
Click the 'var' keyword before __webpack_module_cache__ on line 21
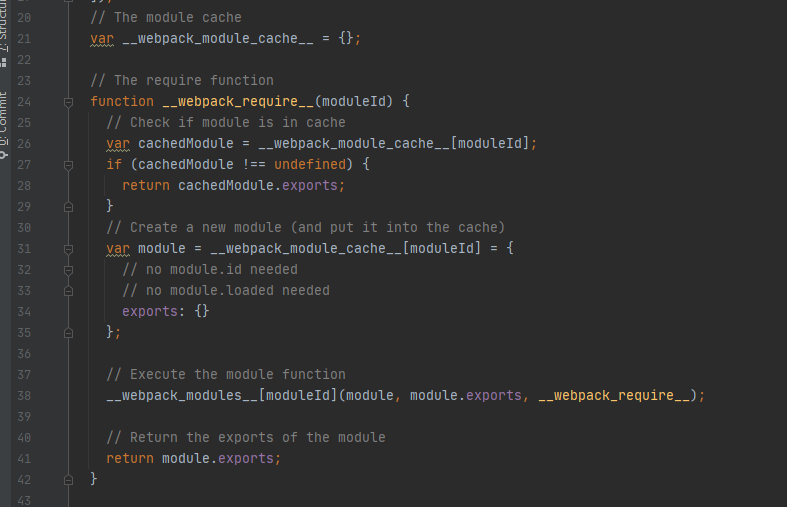pos(102,39)
